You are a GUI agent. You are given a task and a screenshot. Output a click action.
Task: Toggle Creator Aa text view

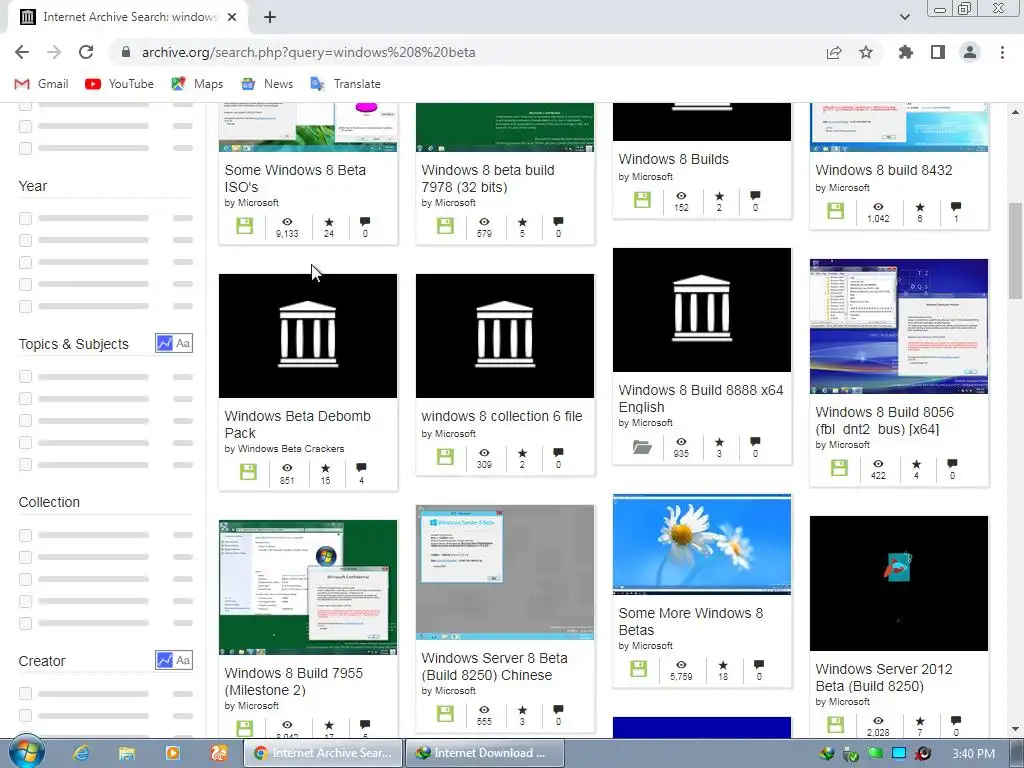tap(184, 660)
